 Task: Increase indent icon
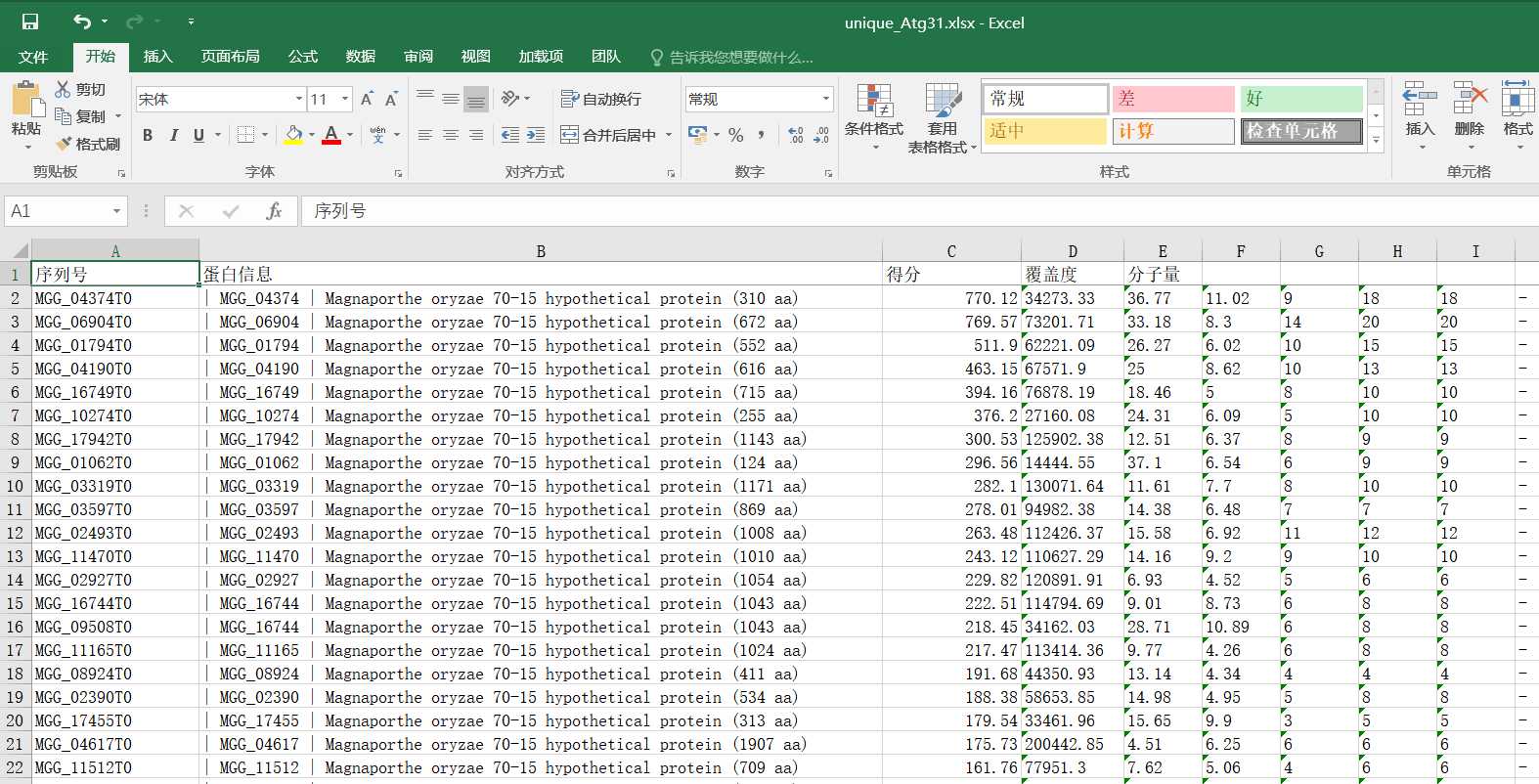point(536,135)
